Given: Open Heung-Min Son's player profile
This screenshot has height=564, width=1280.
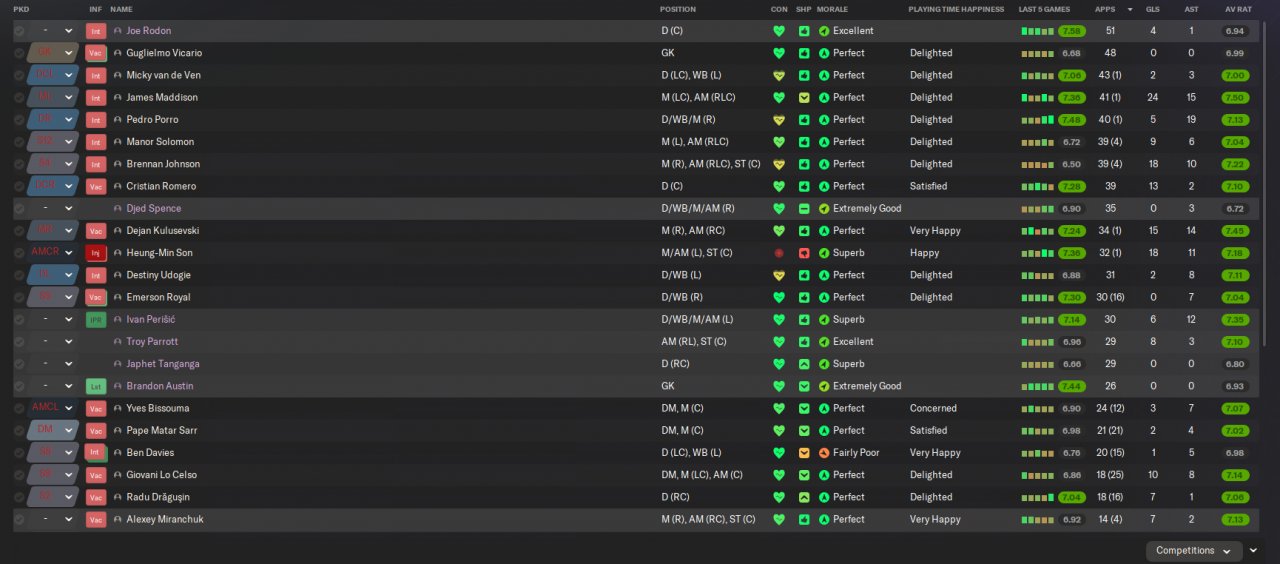Looking at the screenshot, I should pos(159,253).
